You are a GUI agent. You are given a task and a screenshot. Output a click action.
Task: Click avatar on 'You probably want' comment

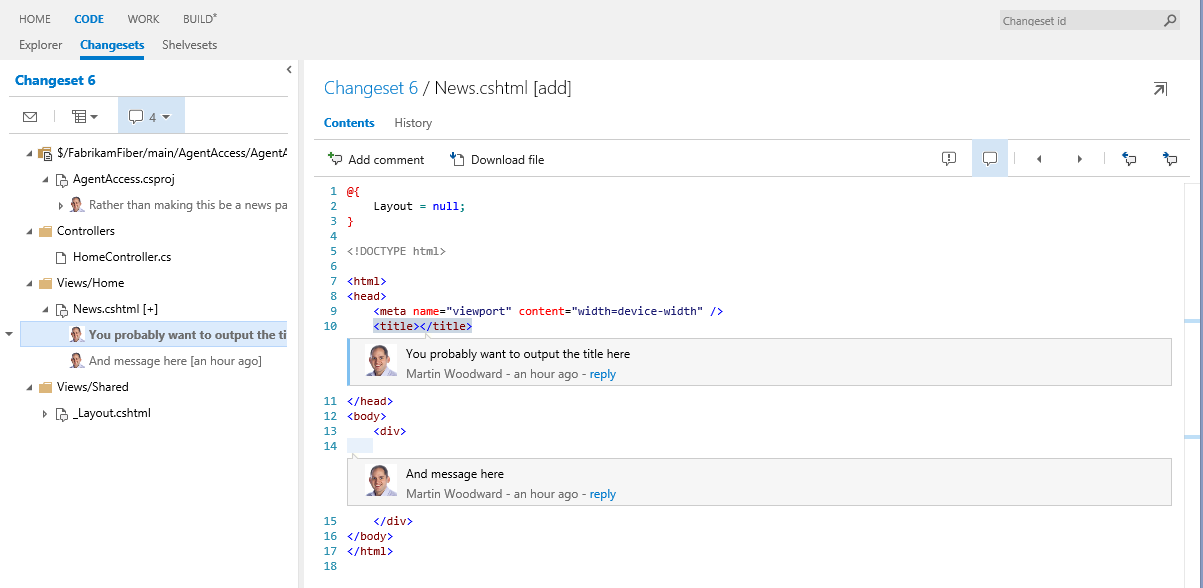coord(381,361)
